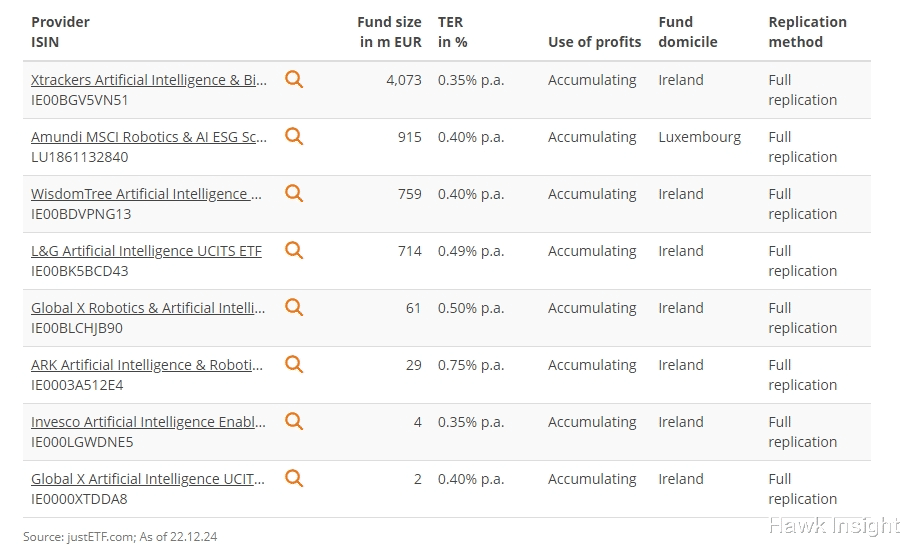Follow Global X Robotics & Artificial Intelligence link
The image size is (909, 546).
pos(148,308)
